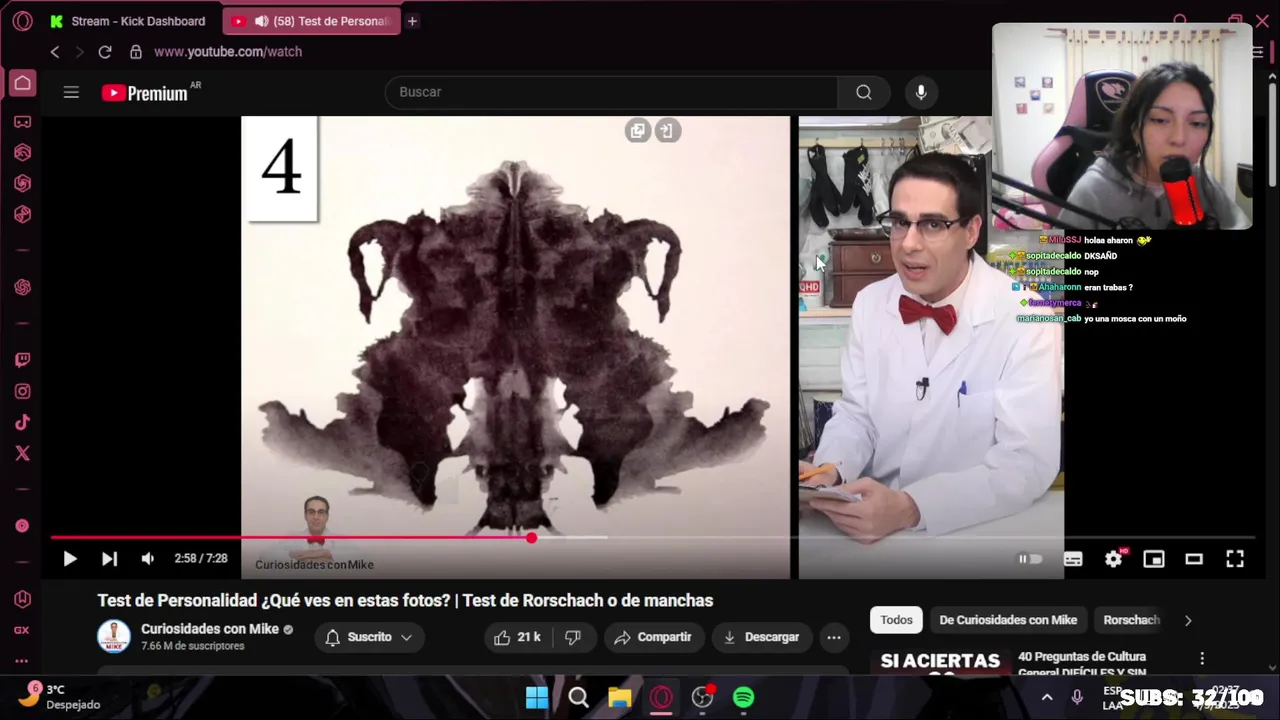Share the video with Compartir
This screenshot has height=720, width=1280.
click(653, 637)
